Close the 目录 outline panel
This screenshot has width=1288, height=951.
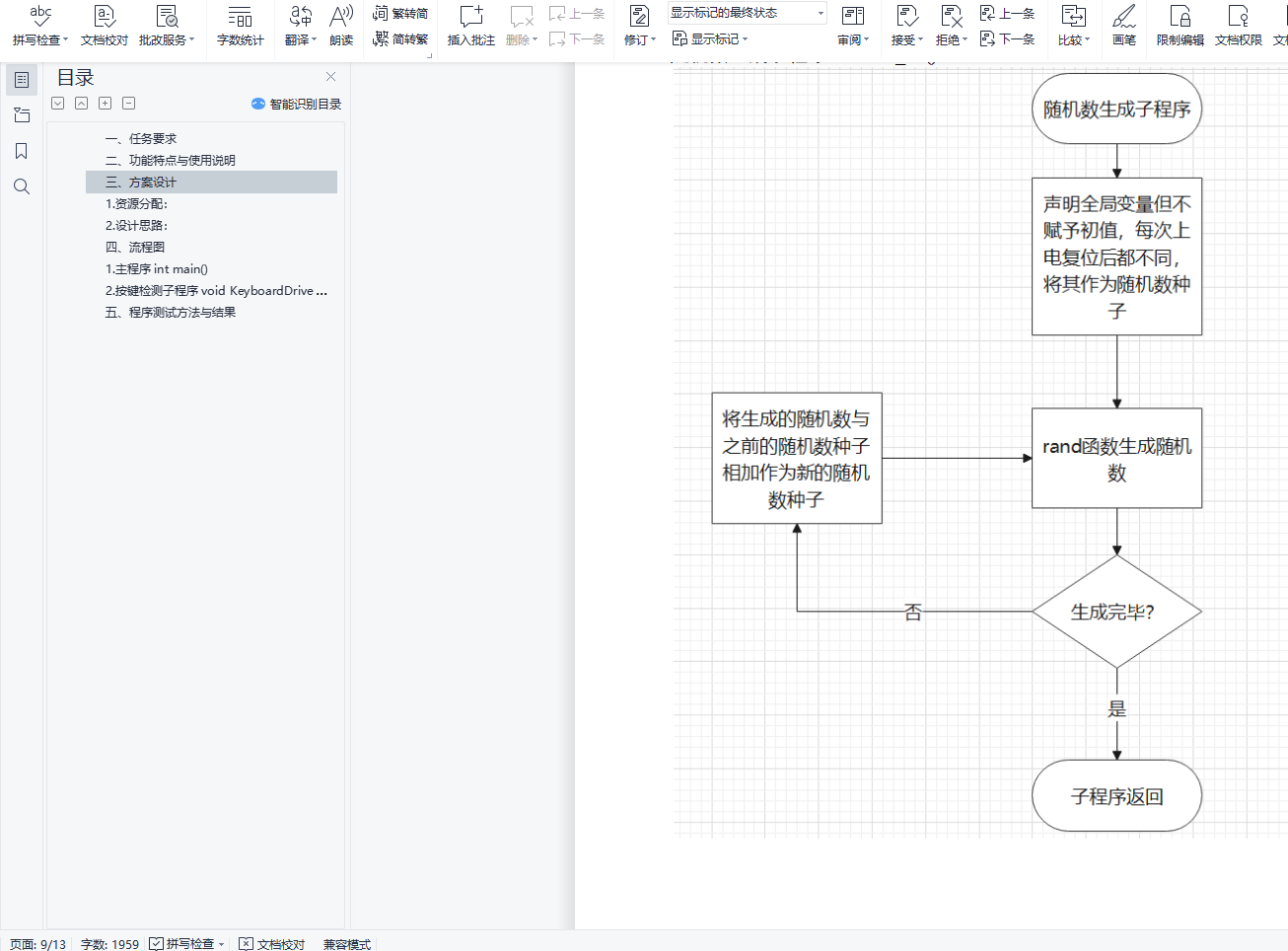point(330,77)
